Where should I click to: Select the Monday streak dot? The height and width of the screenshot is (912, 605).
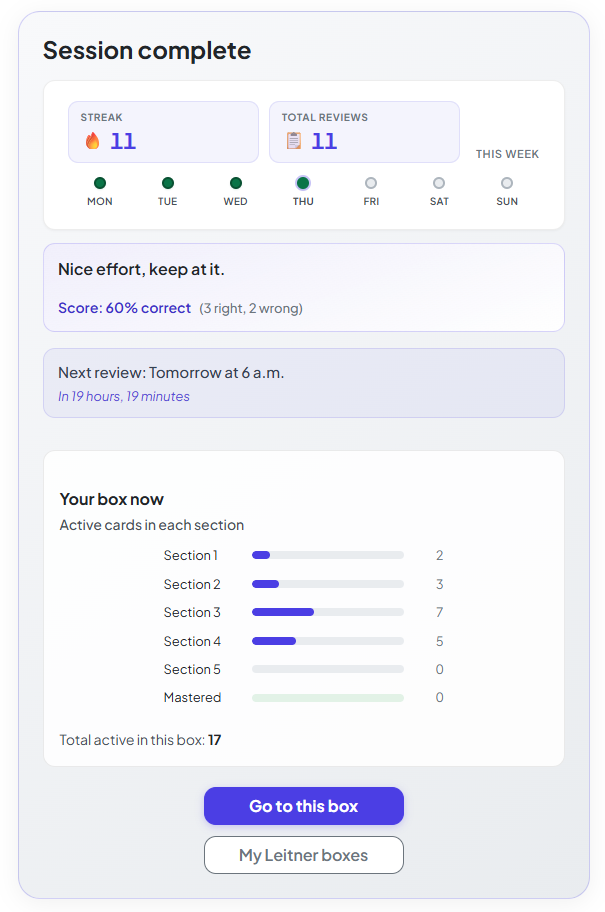[x=100, y=183]
